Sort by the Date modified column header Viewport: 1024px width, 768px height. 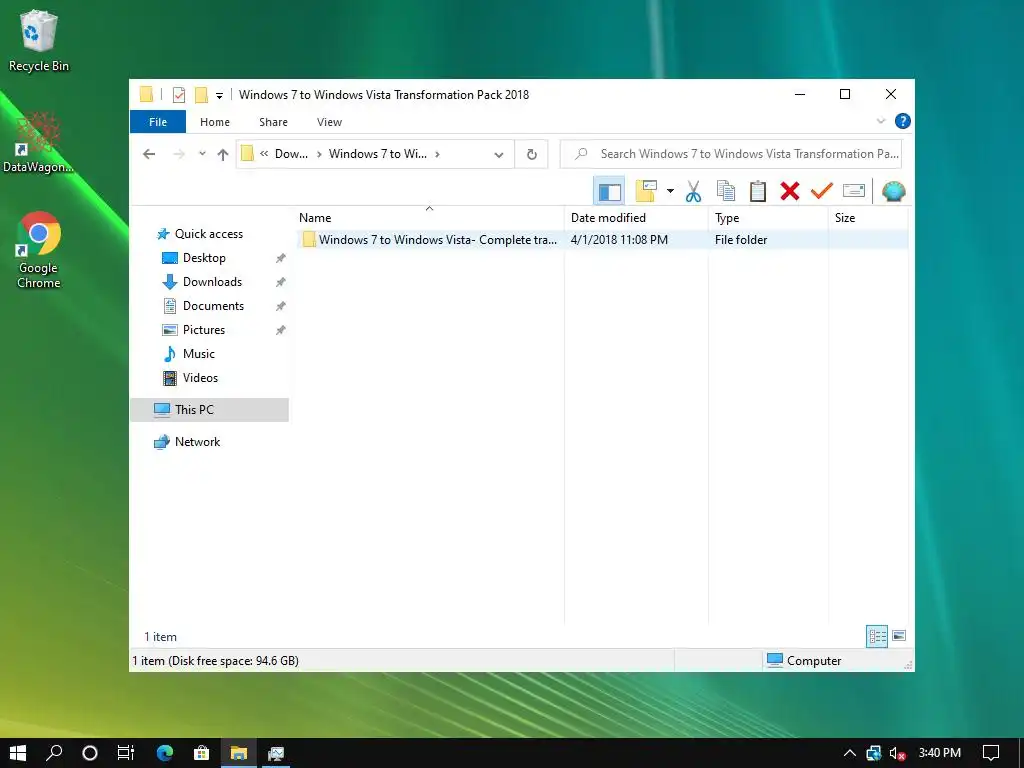[x=636, y=217]
